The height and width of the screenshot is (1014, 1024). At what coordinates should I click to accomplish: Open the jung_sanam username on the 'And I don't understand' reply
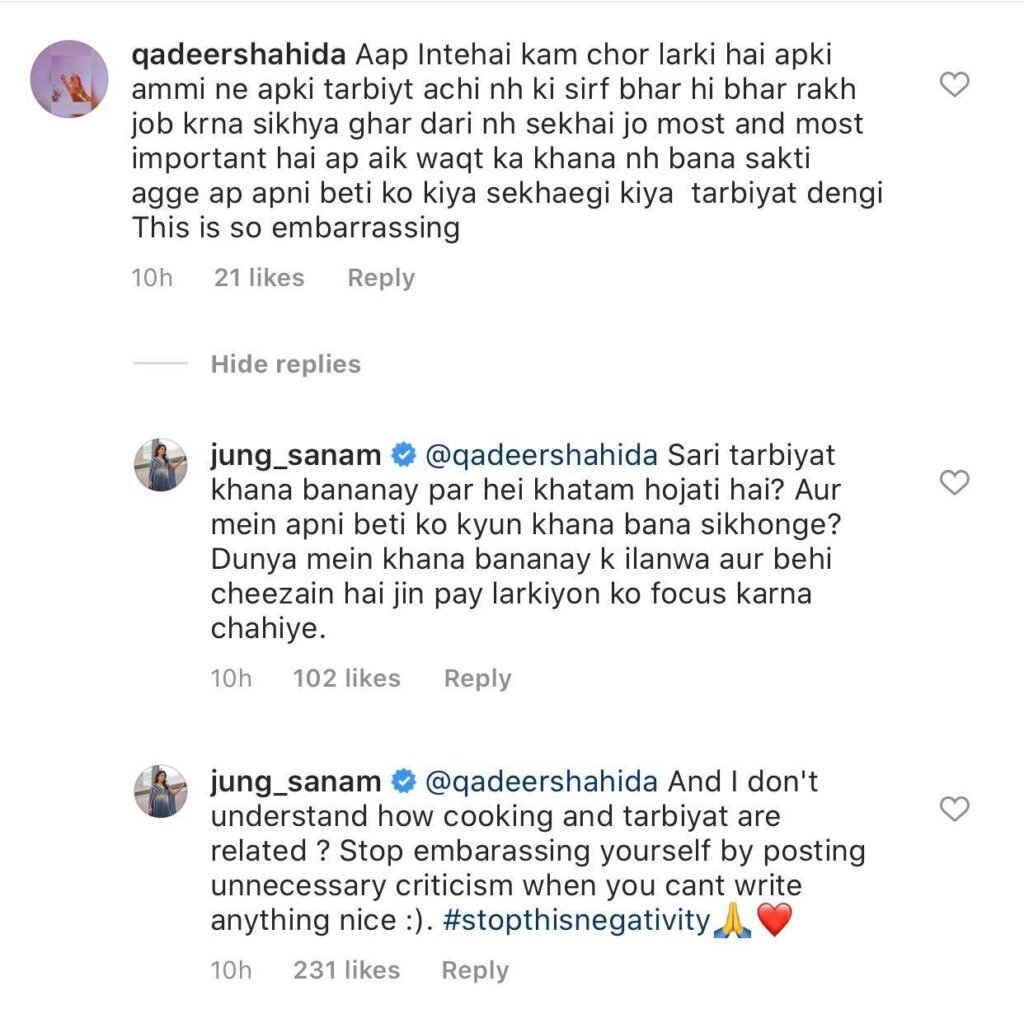click(296, 782)
